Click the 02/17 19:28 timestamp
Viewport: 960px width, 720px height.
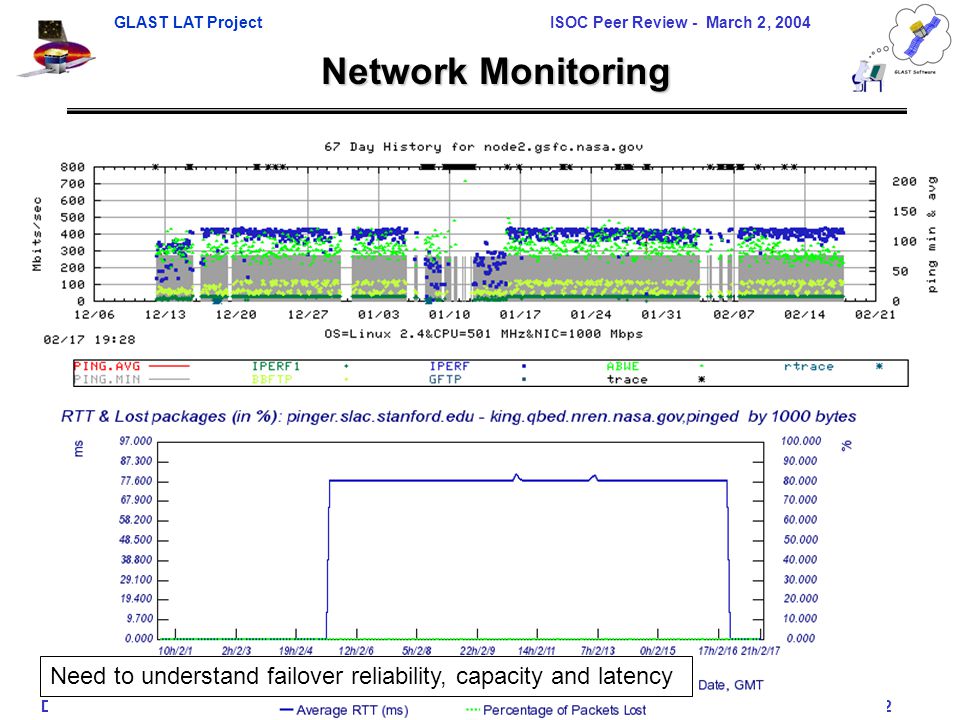89,339
